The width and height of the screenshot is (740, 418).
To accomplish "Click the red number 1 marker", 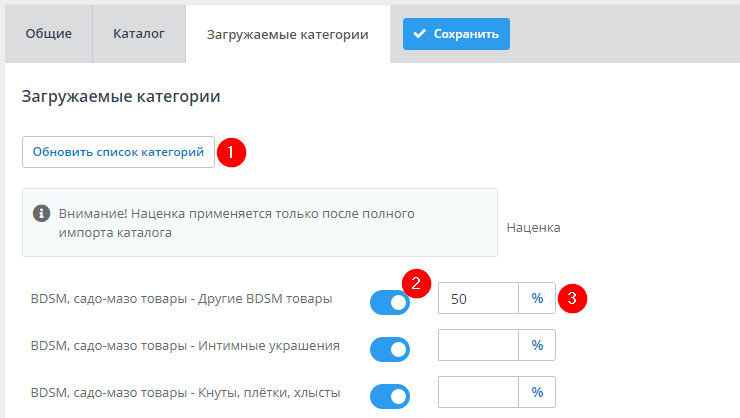I will click(x=231, y=153).
